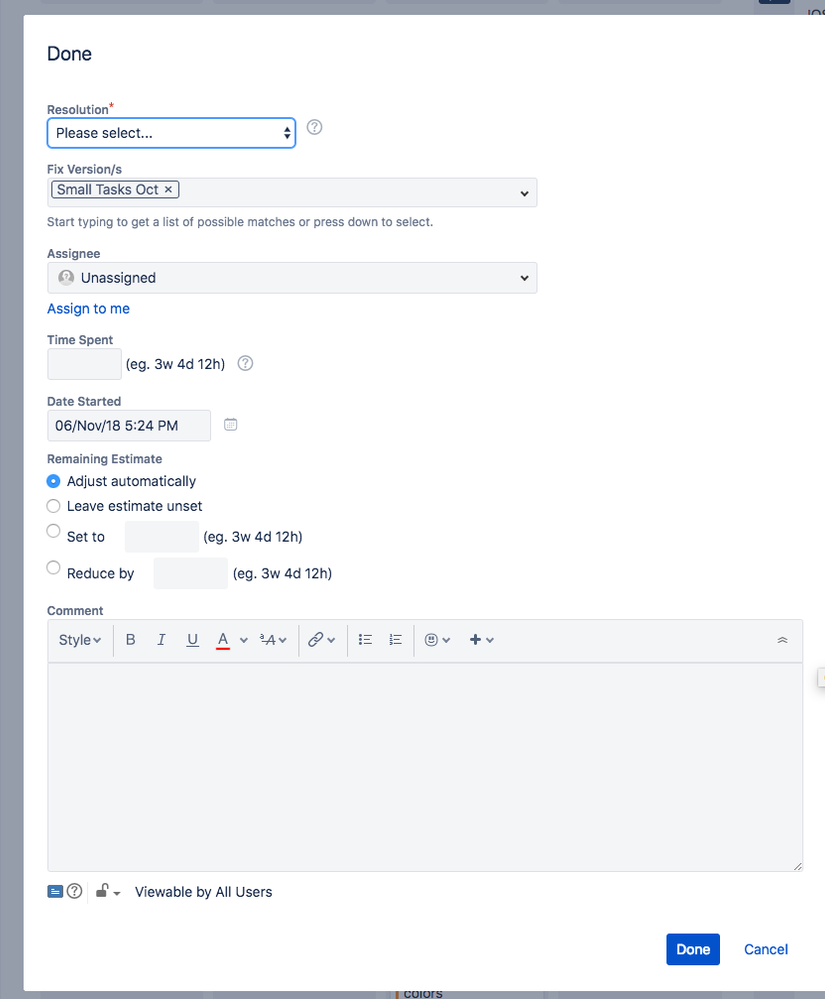This screenshot has width=825, height=999.
Task: Create a bulleted list in the comment
Action: [x=365, y=639]
